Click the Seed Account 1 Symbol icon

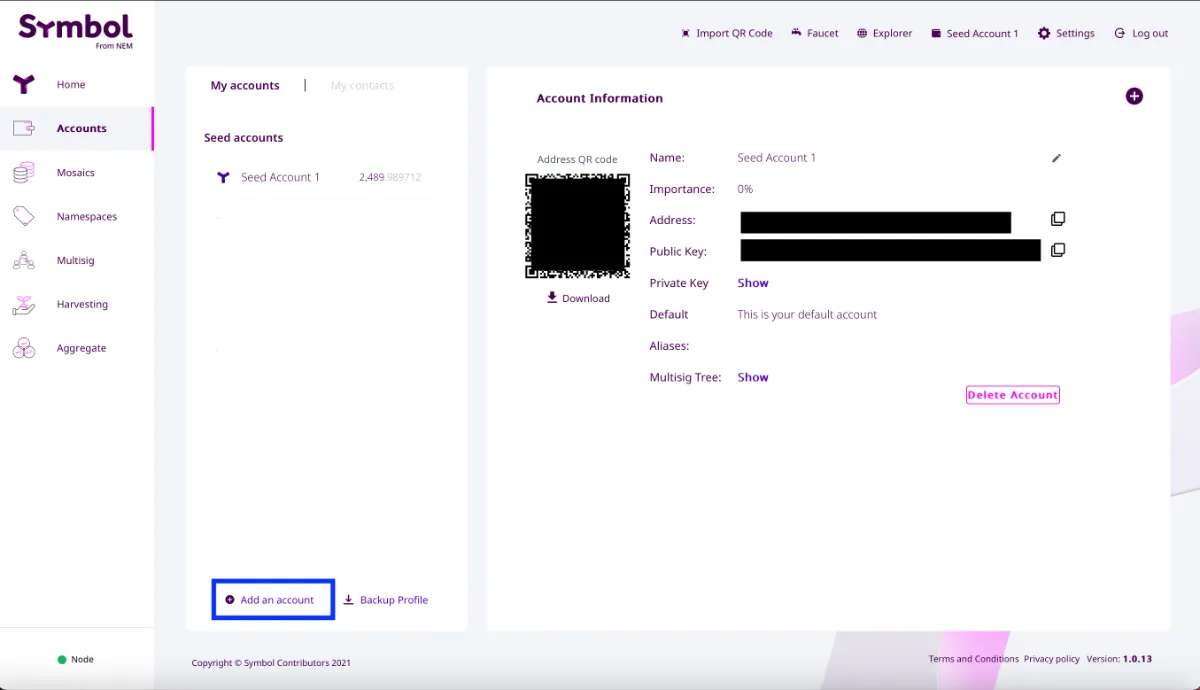pos(224,177)
